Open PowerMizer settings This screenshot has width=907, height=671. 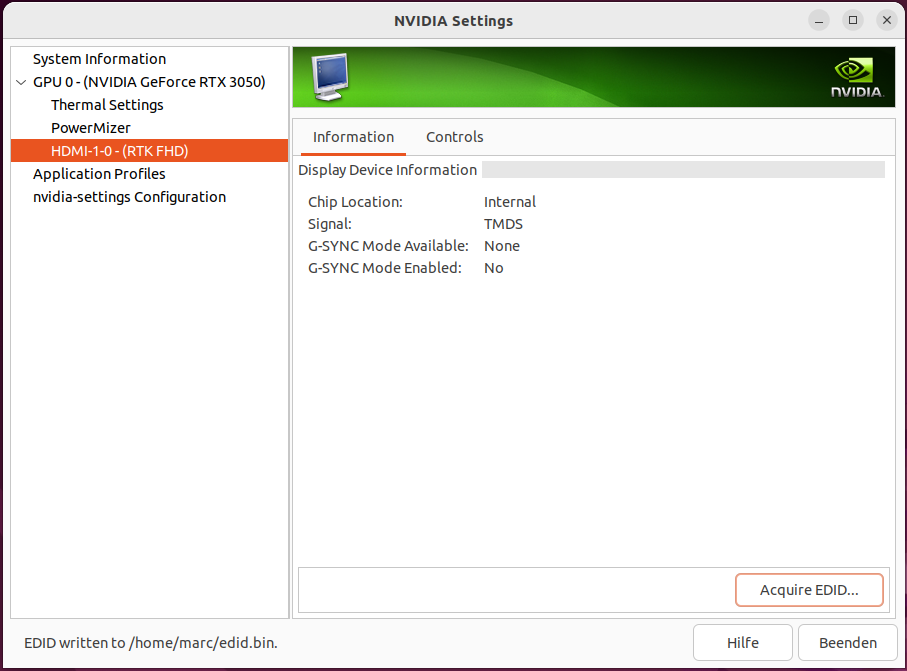coord(91,128)
